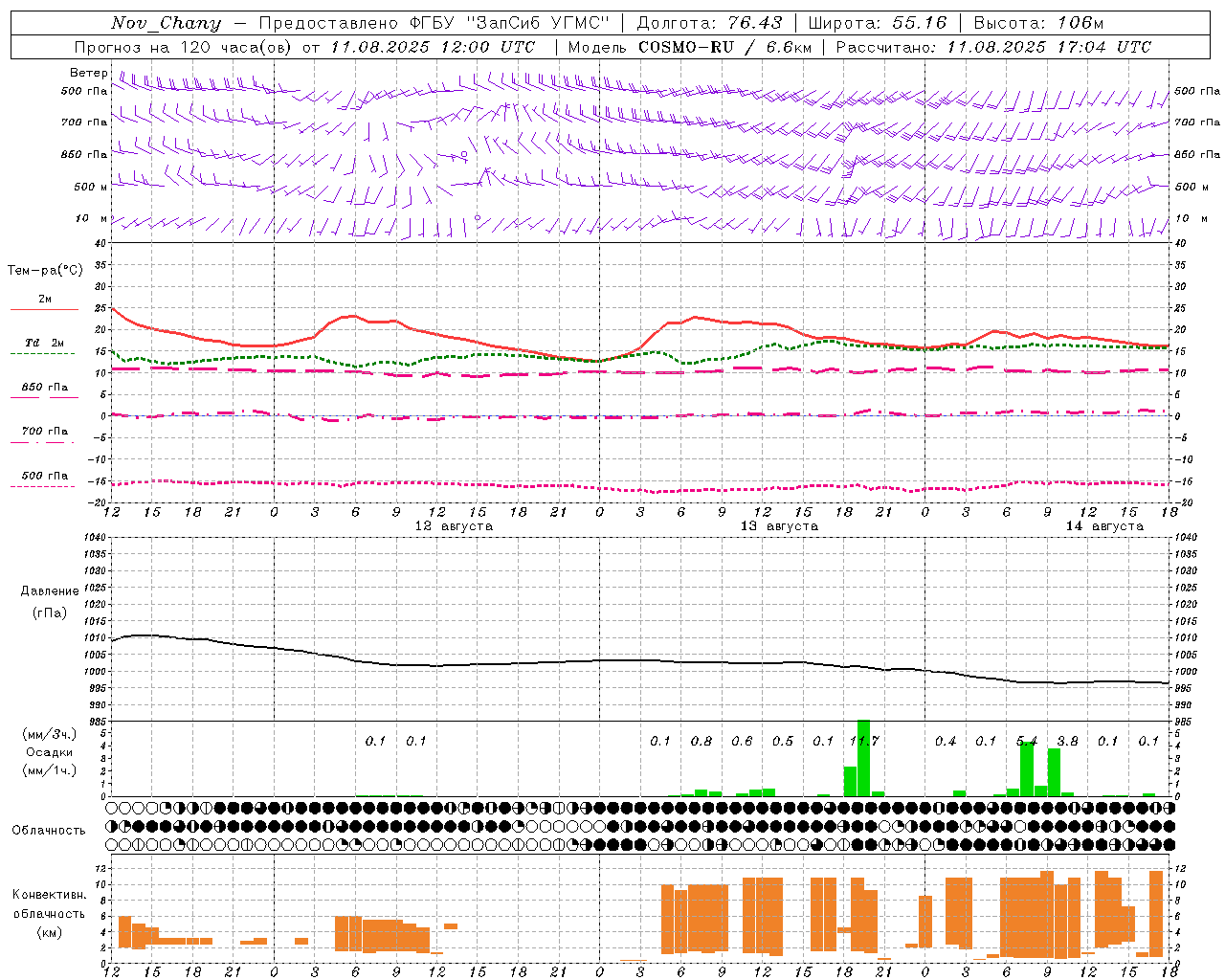The image size is (1225, 980).
Task: Select the Высота: 106м elevation text
Action: click(x=1038, y=23)
